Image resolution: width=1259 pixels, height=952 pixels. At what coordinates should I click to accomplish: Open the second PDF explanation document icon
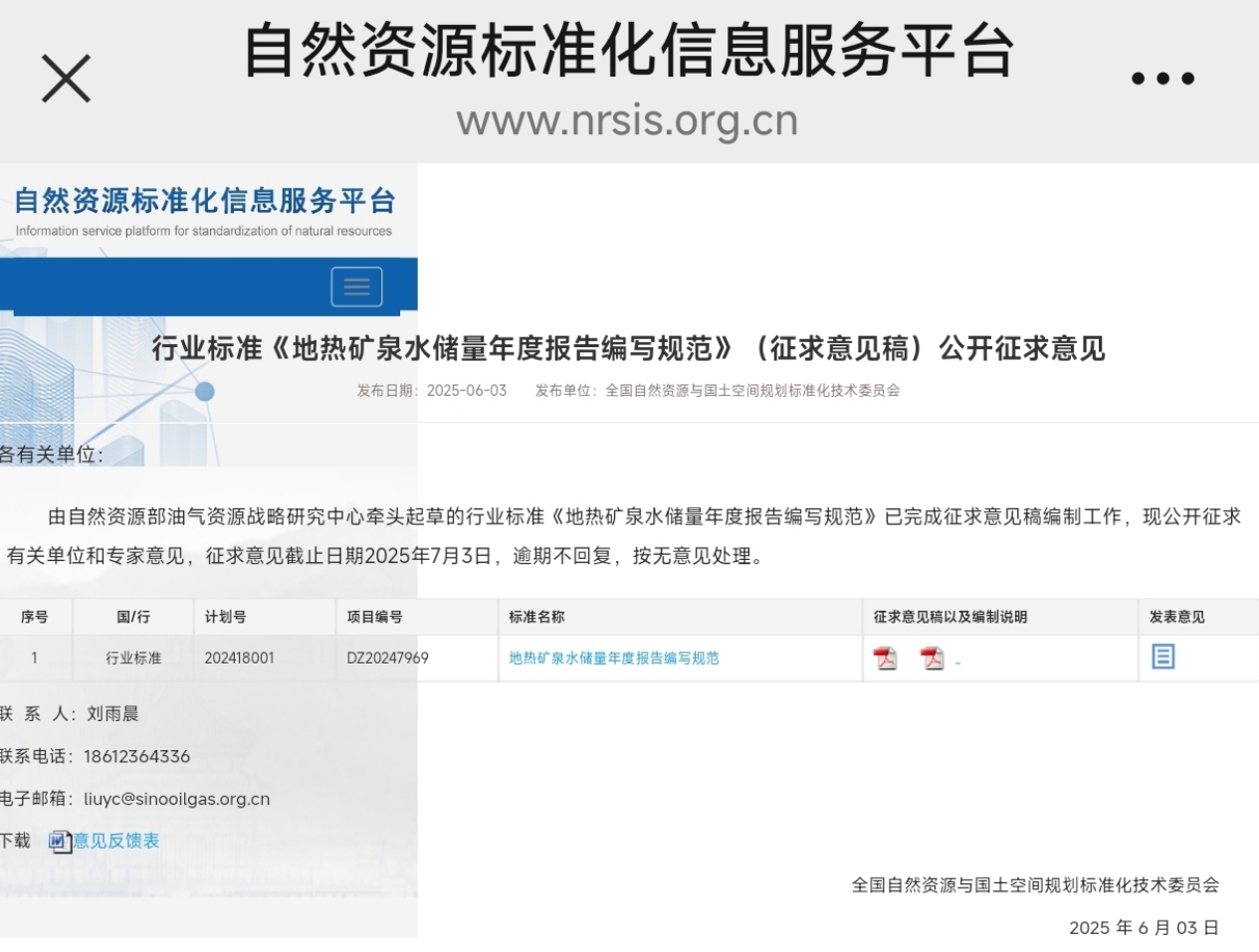pos(932,659)
